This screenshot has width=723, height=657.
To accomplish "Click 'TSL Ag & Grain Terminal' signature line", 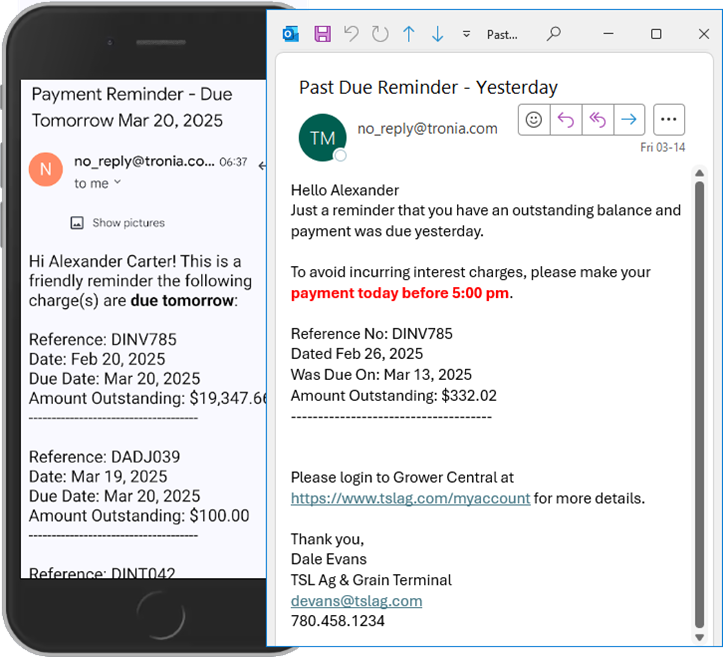I will (371, 580).
